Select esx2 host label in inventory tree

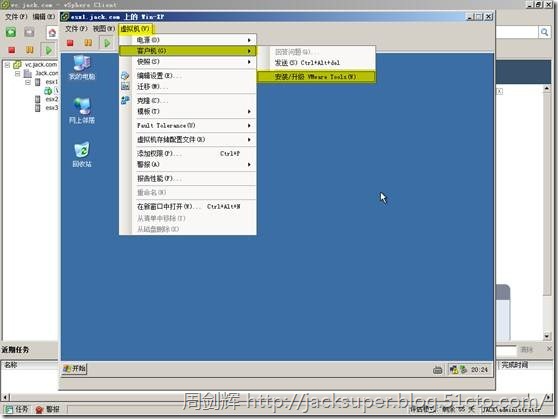(x=52, y=99)
